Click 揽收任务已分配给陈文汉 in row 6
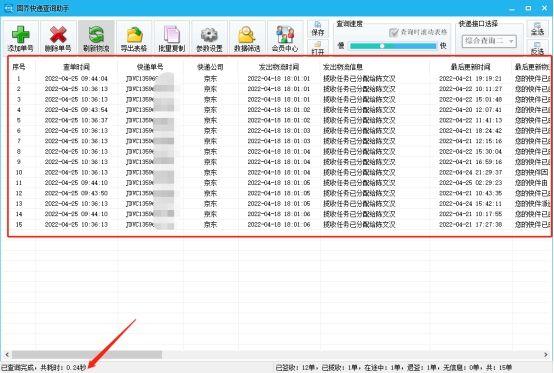Image resolution: width=554 pixels, height=373 pixels. (359, 131)
